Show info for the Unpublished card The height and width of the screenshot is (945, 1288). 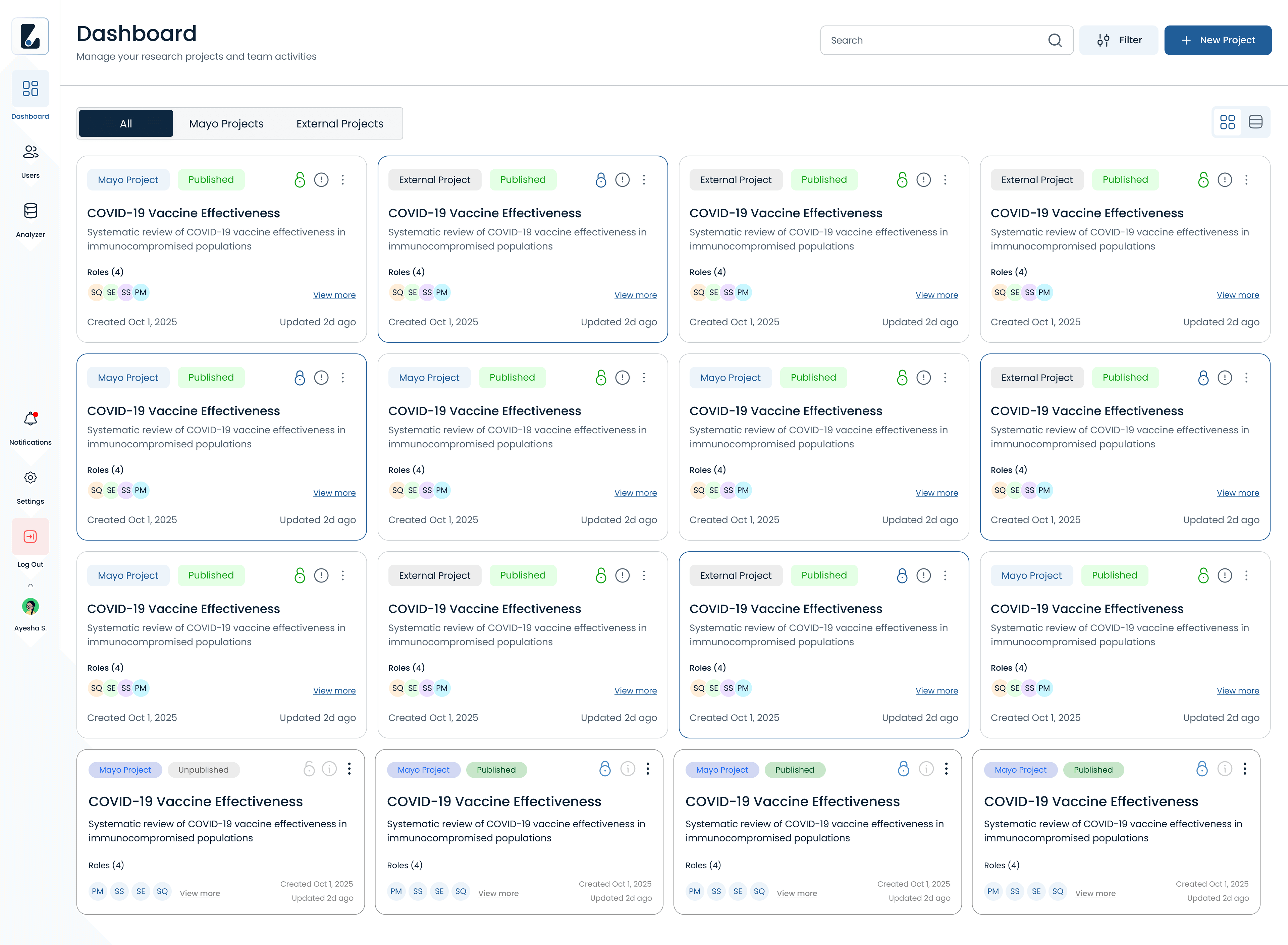click(329, 769)
